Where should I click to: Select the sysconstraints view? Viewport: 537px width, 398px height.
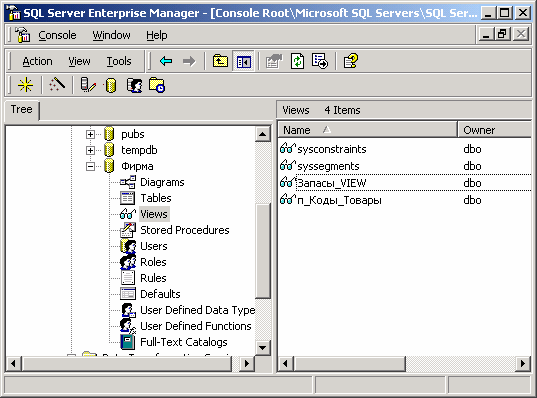[x=332, y=149]
